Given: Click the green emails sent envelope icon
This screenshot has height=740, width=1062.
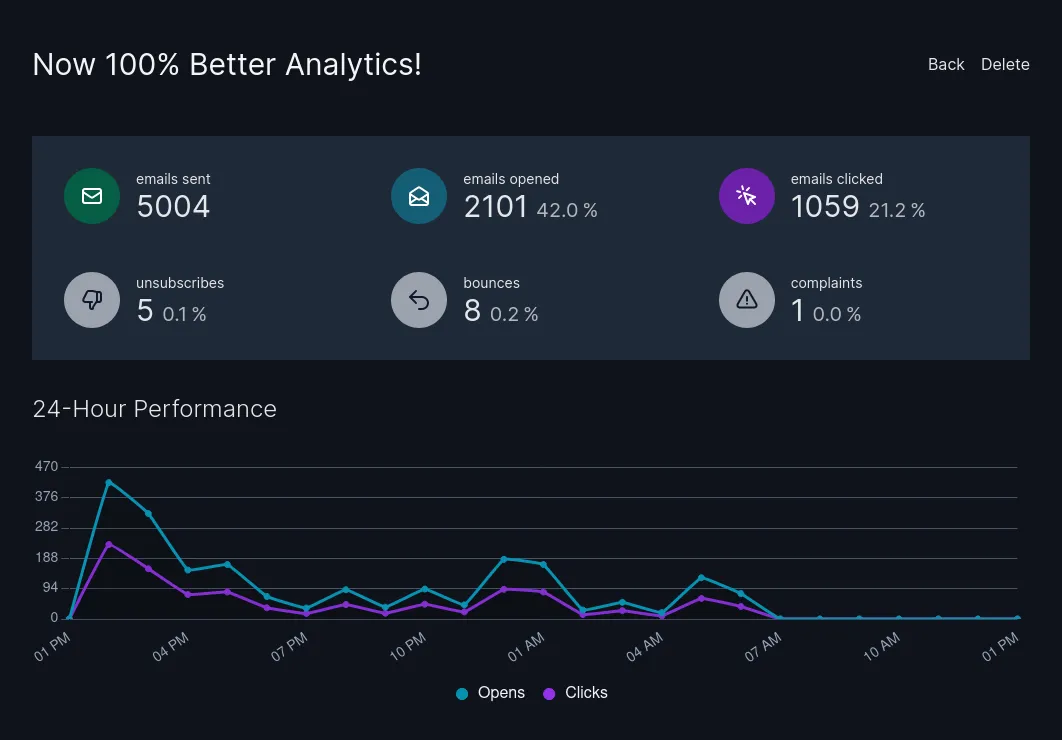Looking at the screenshot, I should [x=92, y=196].
